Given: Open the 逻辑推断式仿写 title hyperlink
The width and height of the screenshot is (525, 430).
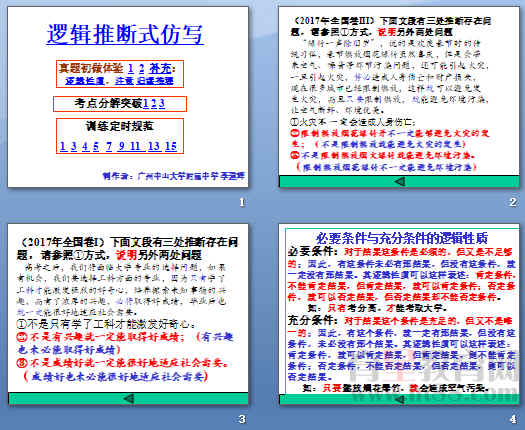Looking at the screenshot, I should click(x=125, y=34).
